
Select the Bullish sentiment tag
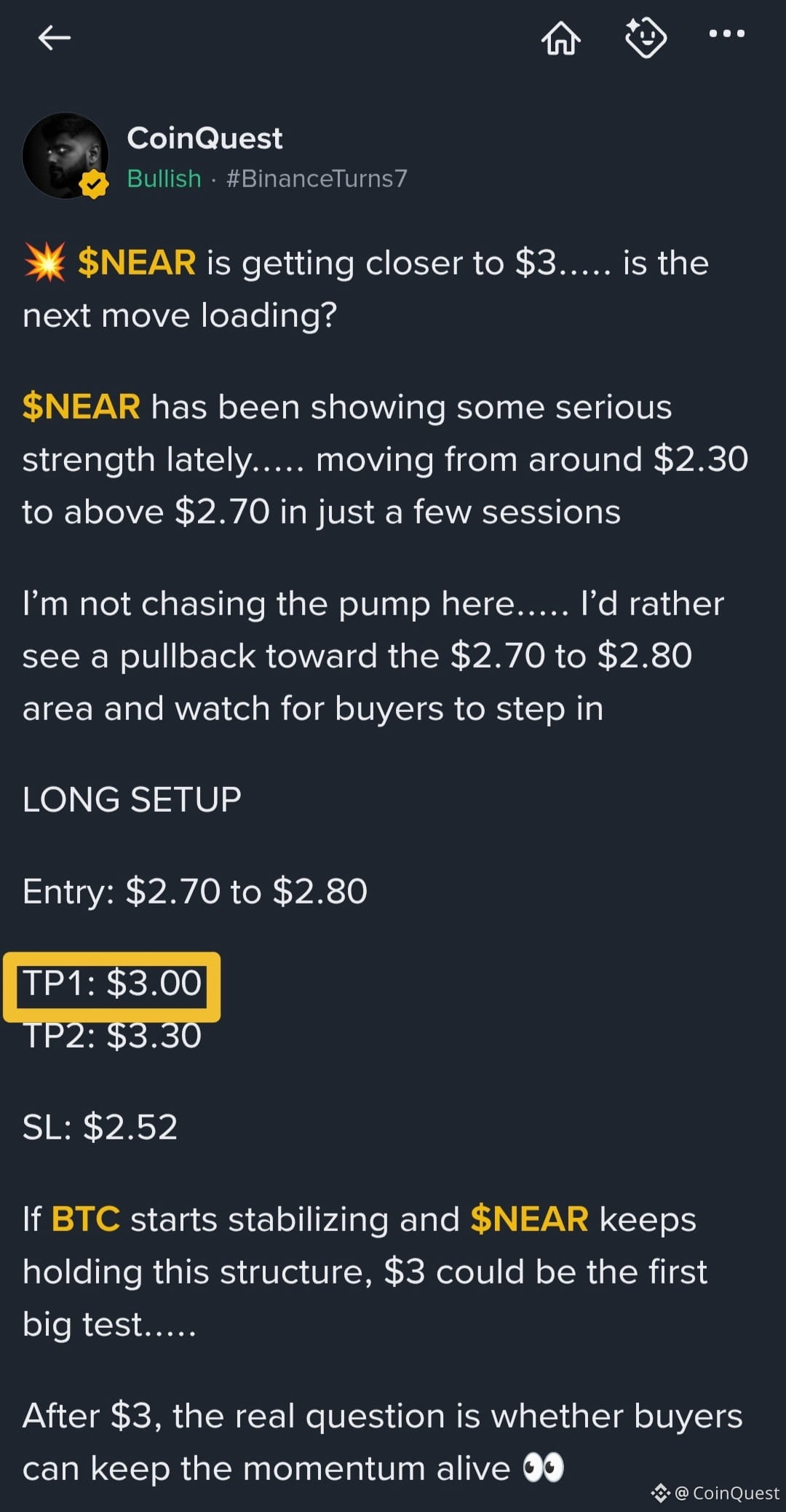(164, 178)
